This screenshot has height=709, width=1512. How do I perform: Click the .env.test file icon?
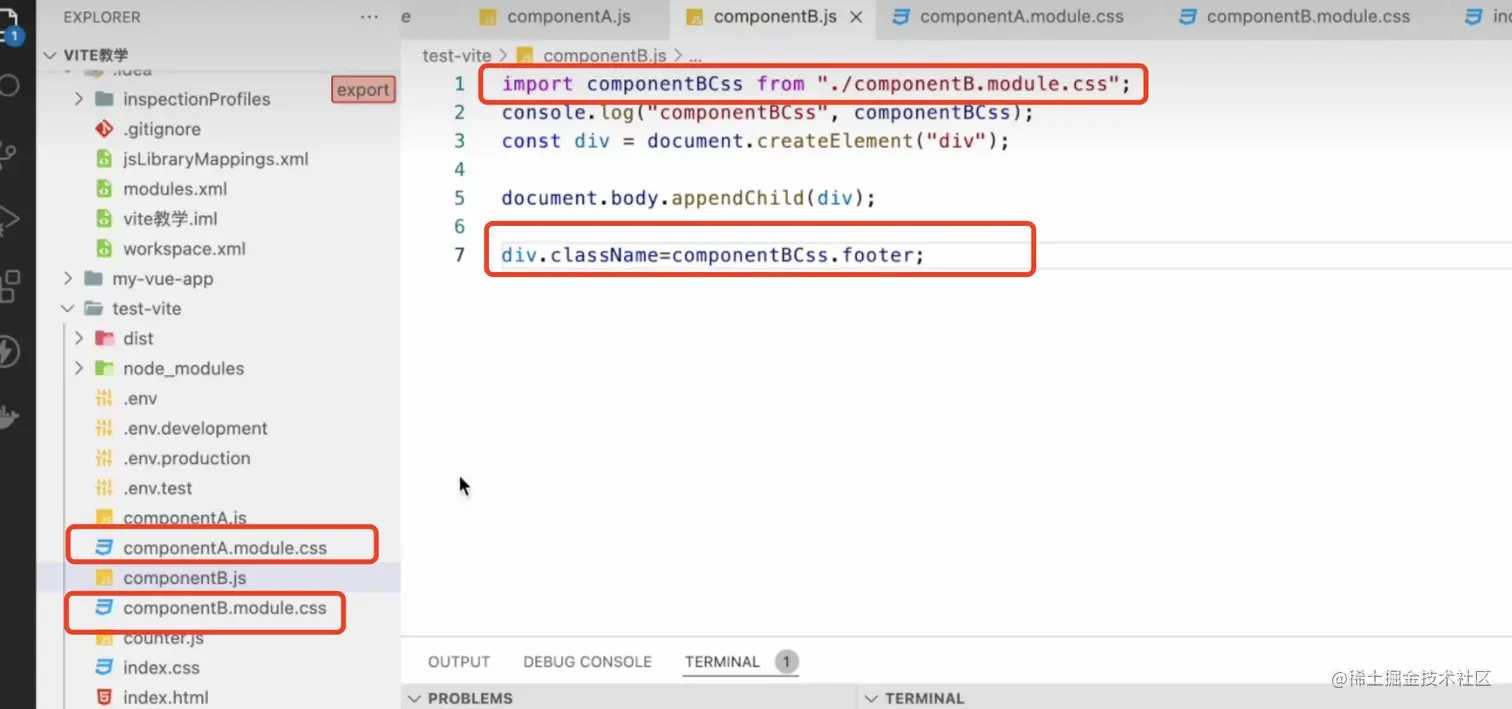pos(103,488)
